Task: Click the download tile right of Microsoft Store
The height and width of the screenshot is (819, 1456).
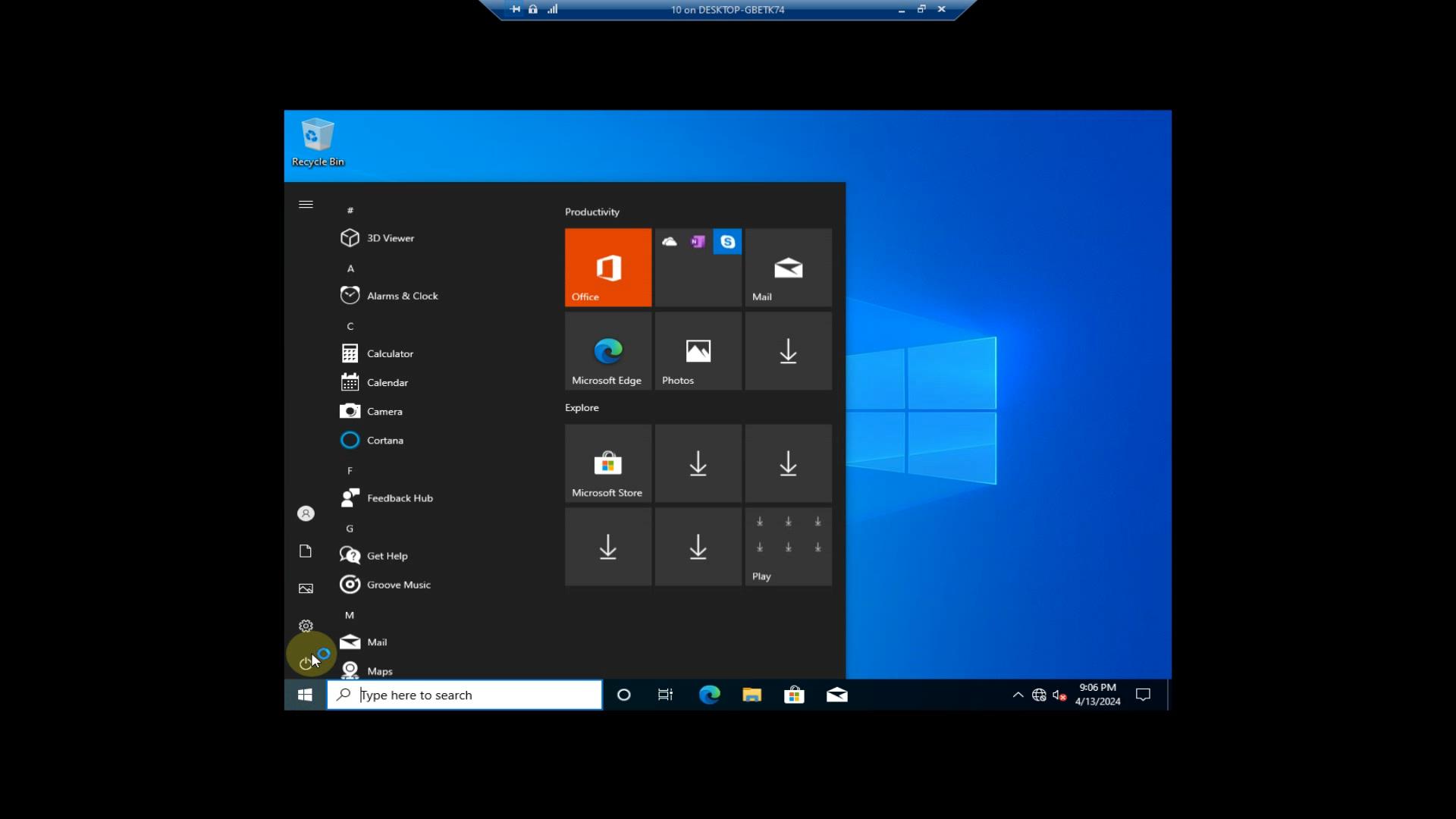Action: (x=698, y=463)
